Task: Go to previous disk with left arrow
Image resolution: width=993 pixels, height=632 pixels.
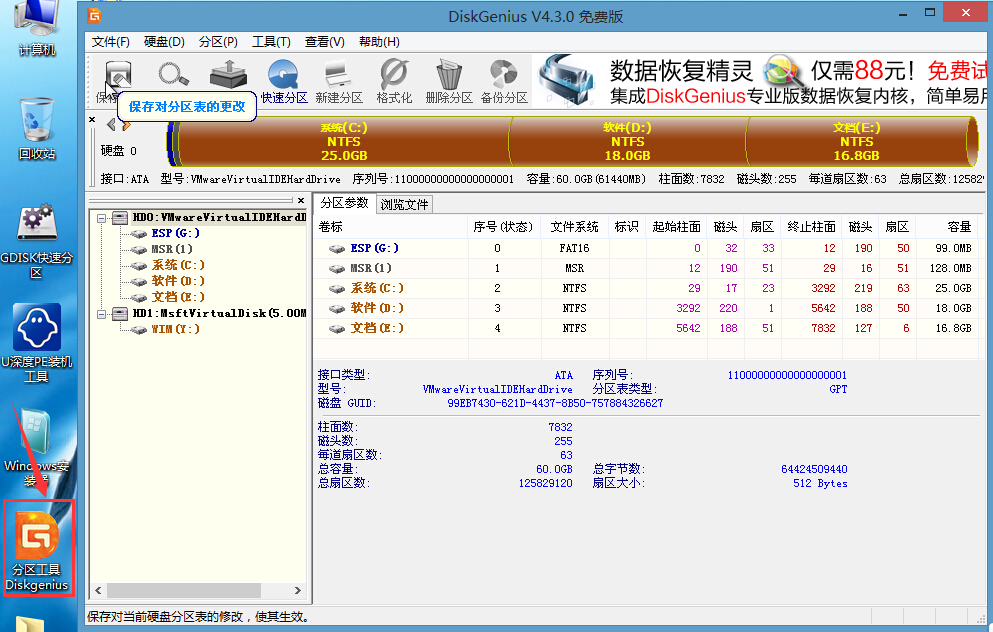Action: pyautogui.click(x=111, y=125)
